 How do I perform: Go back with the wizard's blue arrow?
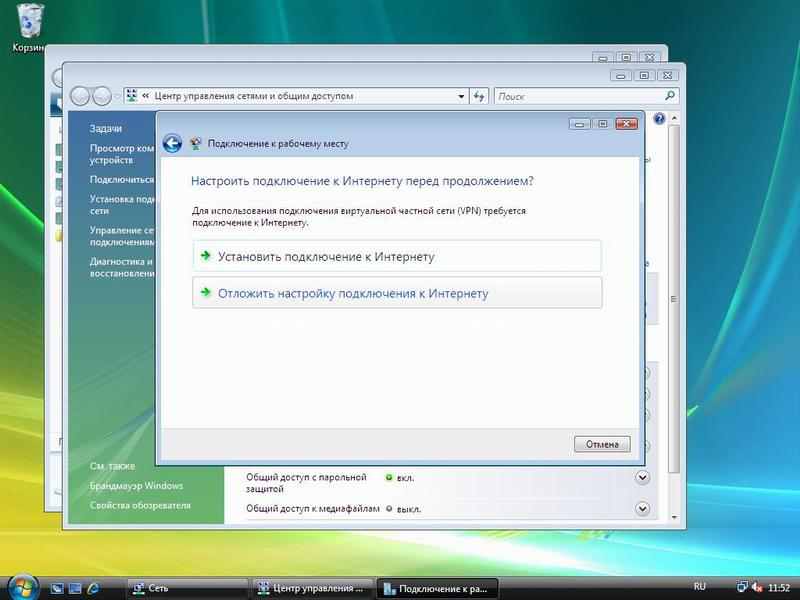point(172,143)
